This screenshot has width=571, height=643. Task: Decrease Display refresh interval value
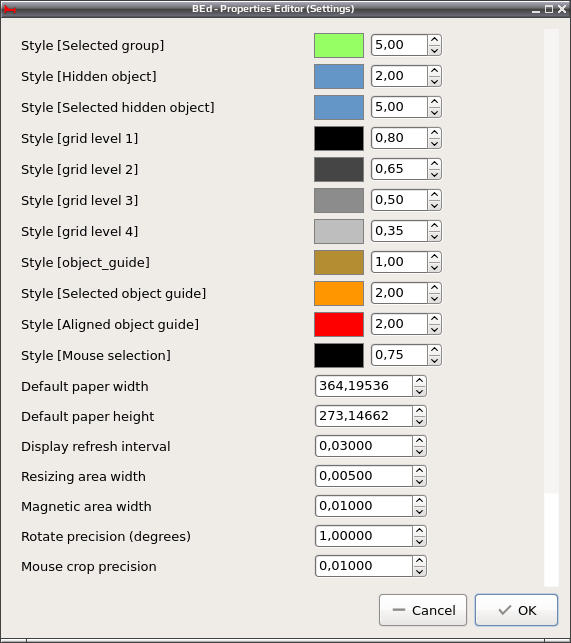(419, 451)
